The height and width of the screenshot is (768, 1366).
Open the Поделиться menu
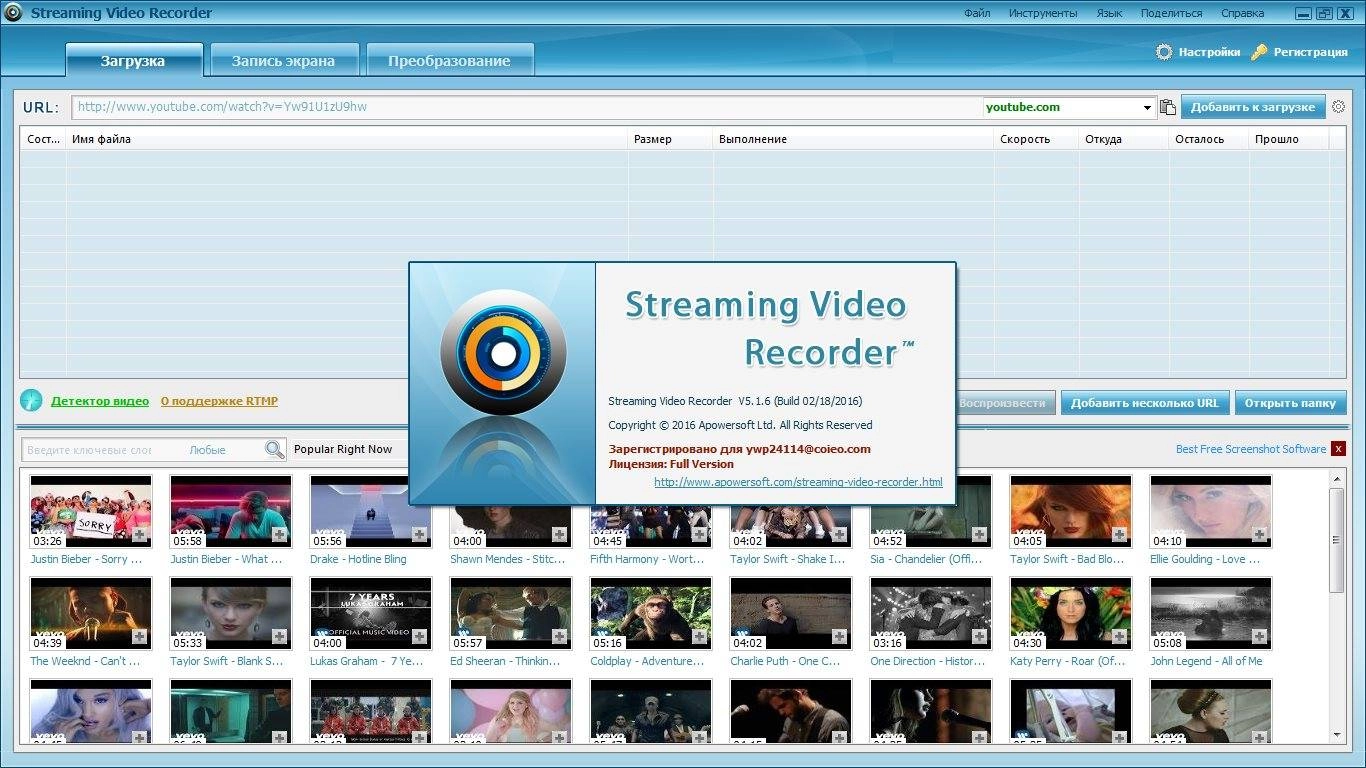1171,13
